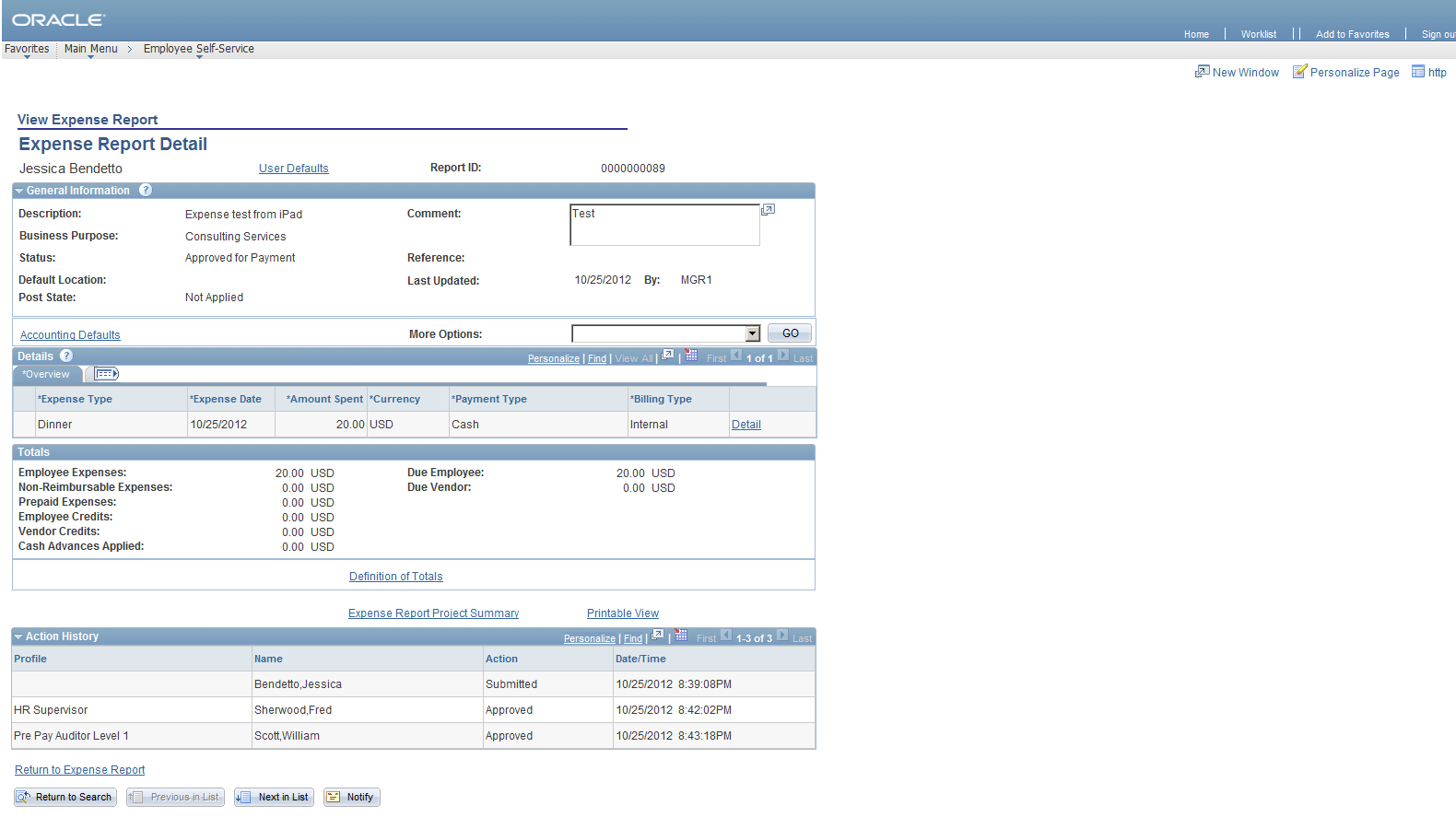Select report ID '0000000089' text

[x=633, y=169]
